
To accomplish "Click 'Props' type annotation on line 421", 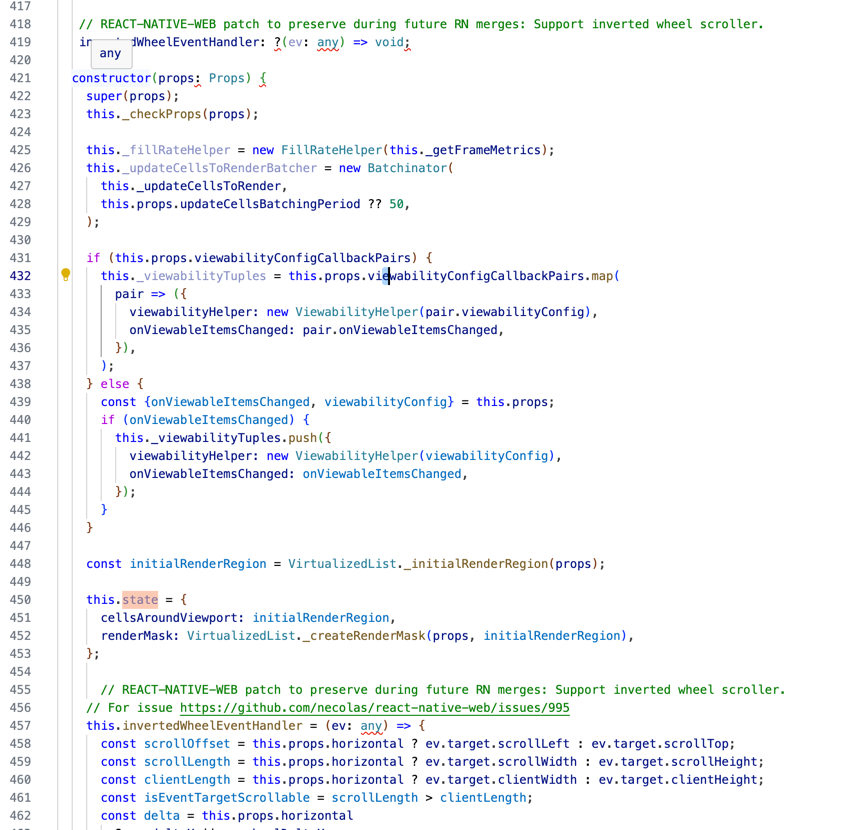I will click(x=226, y=78).
